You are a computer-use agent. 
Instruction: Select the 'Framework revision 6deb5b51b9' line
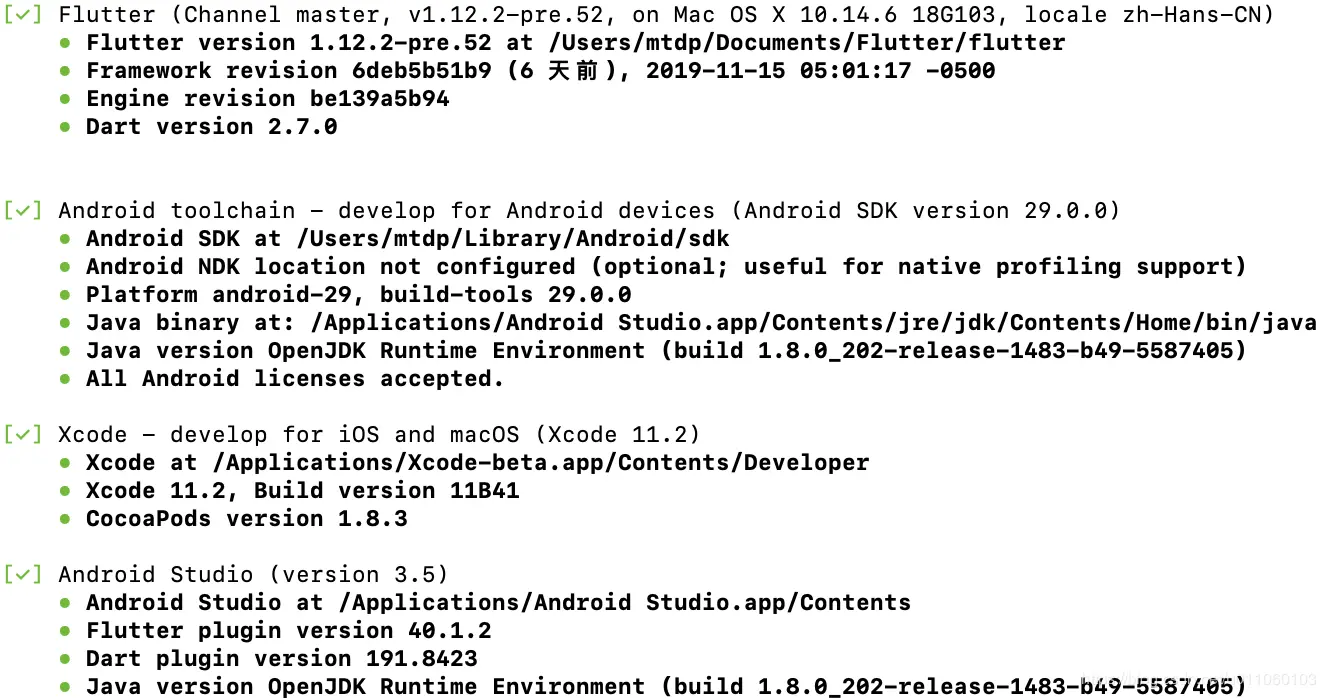541,71
